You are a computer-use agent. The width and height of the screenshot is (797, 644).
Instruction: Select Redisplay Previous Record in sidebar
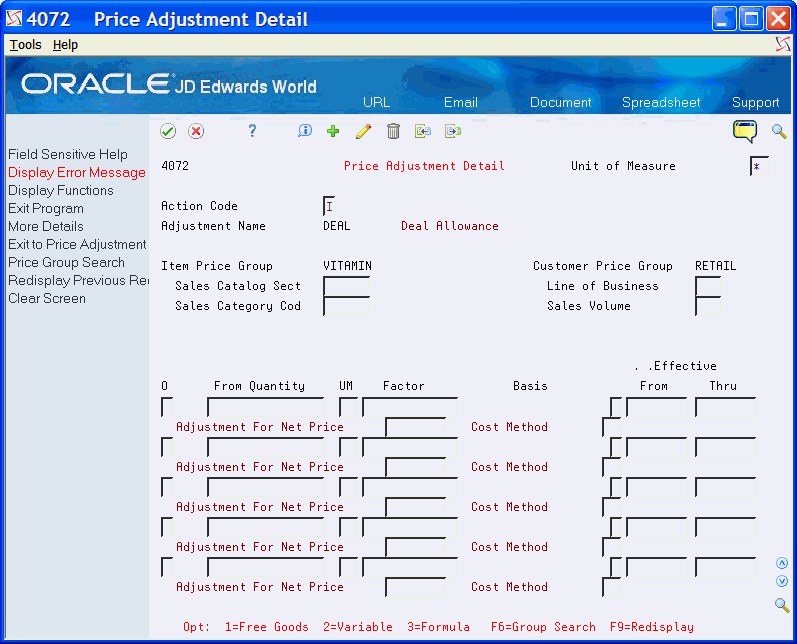tap(78, 280)
